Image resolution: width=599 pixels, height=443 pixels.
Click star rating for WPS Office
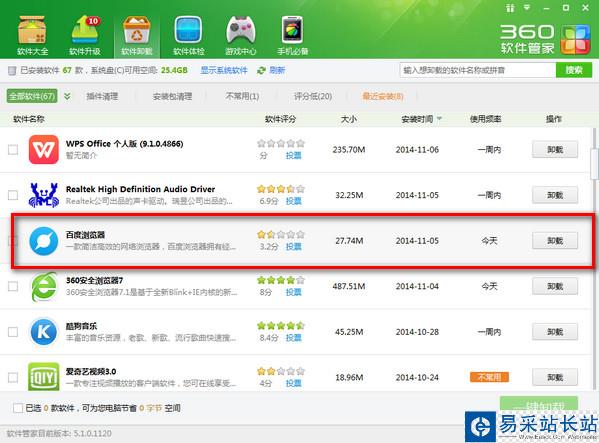(x=281, y=143)
